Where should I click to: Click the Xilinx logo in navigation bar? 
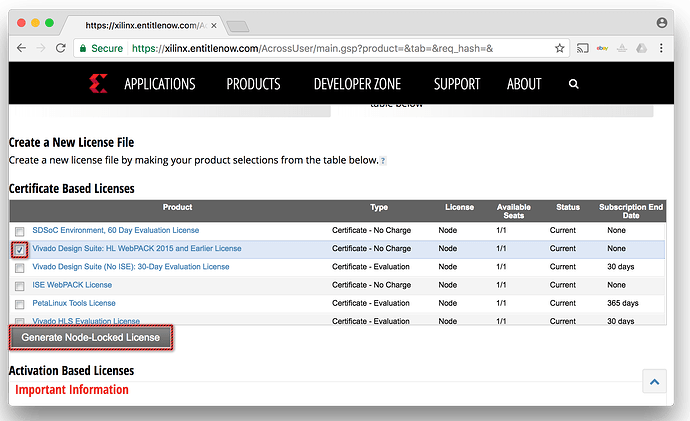tap(97, 84)
